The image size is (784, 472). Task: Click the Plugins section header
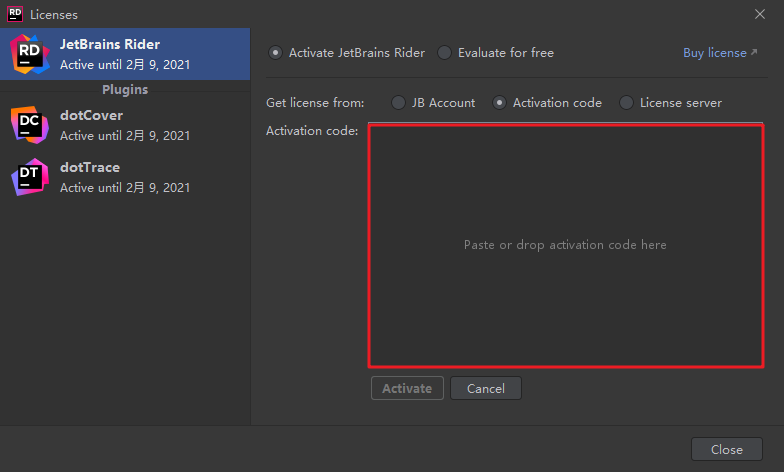click(125, 90)
